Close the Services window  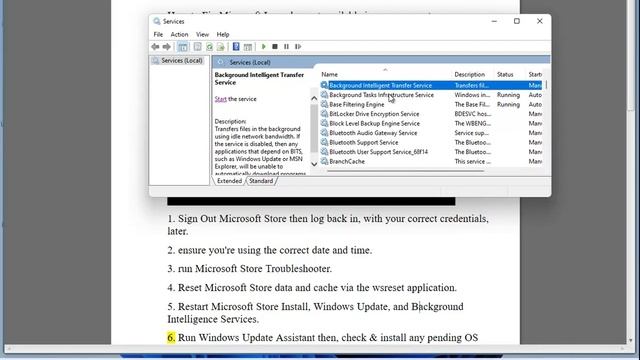pos(540,21)
